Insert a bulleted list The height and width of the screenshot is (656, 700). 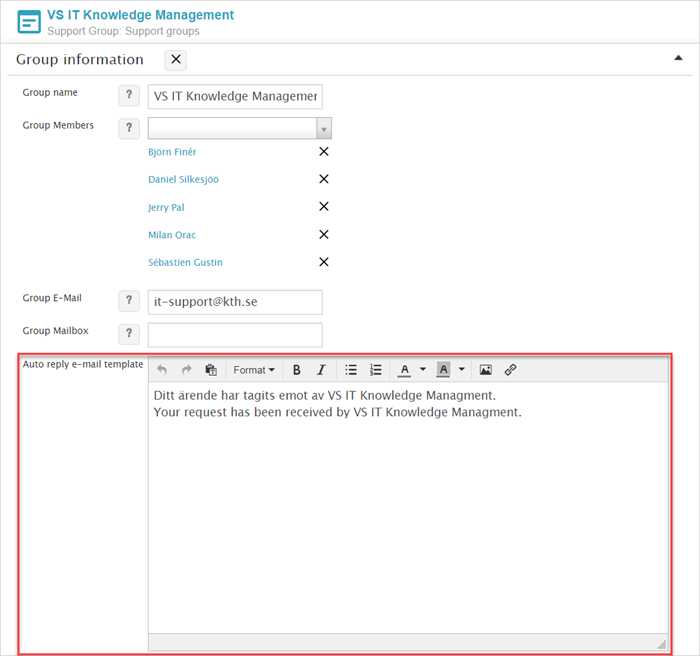351,370
